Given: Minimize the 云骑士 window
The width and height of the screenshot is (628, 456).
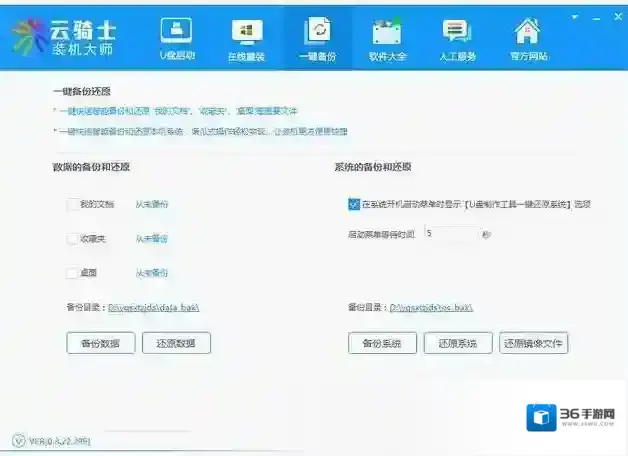Looking at the screenshot, I should (x=596, y=18).
